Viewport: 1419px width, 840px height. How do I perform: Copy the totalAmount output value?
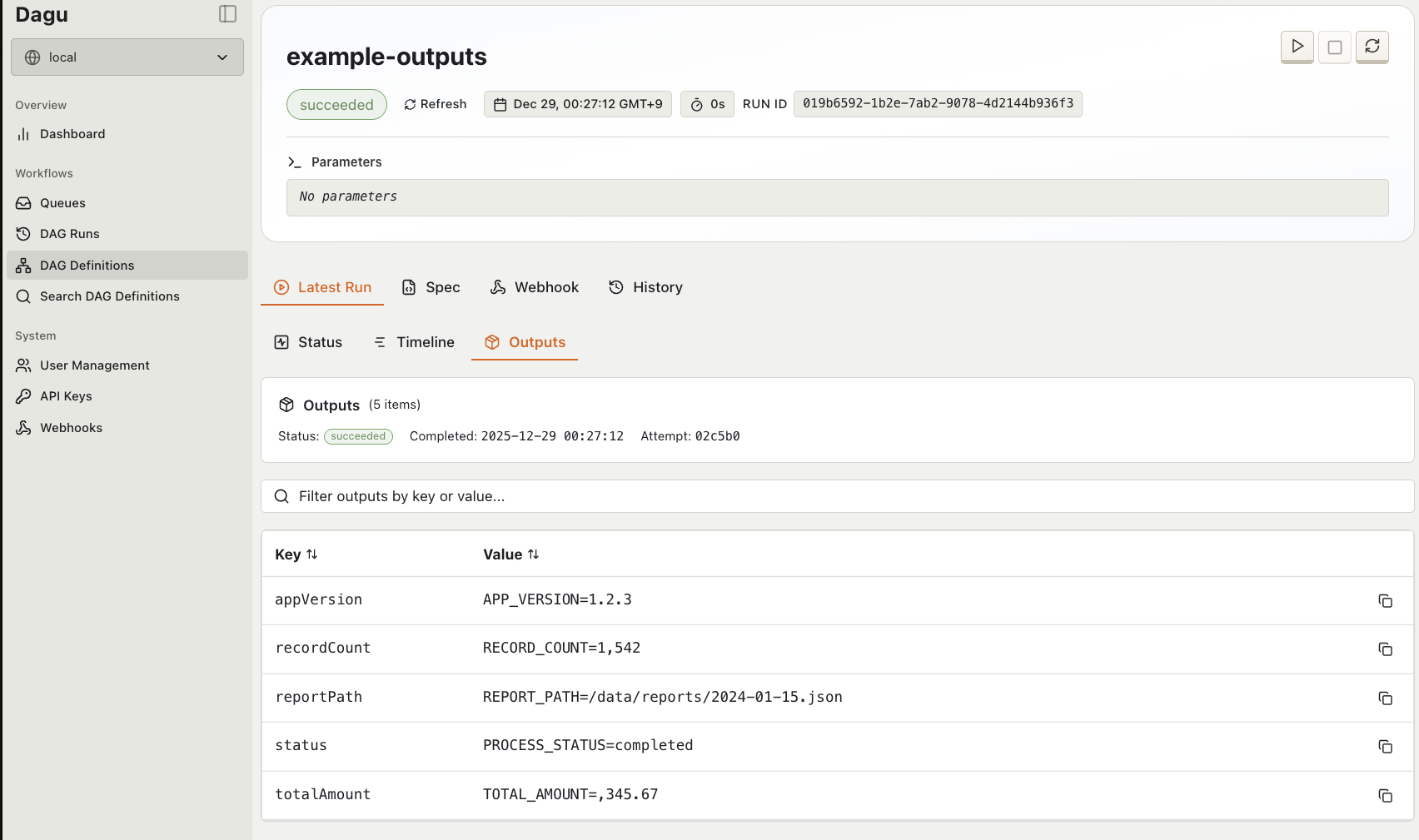coord(1385,796)
